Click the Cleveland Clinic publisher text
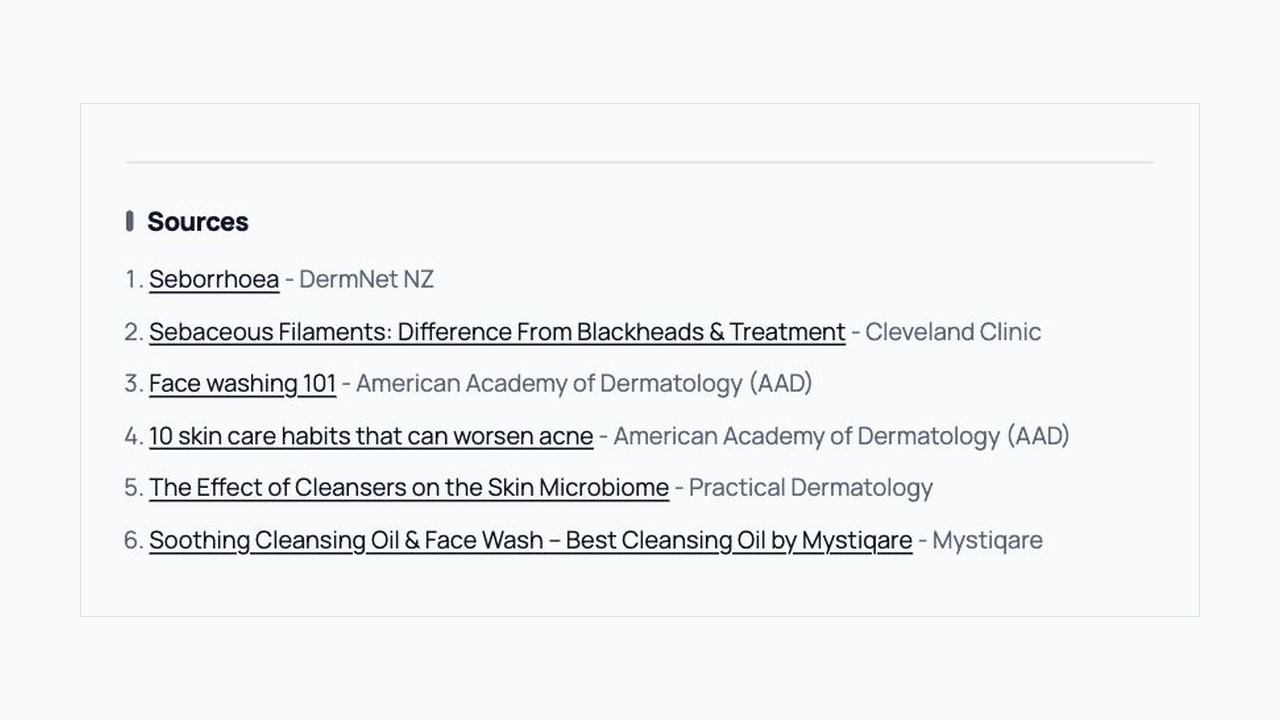 953,331
